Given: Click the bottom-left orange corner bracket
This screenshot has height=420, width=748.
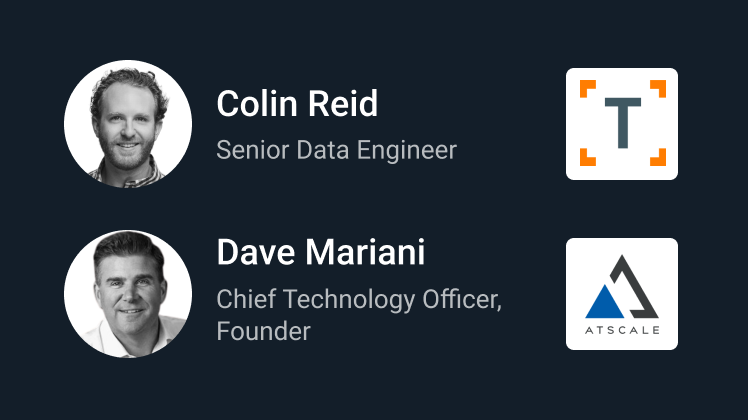Looking at the screenshot, I should point(587,158).
